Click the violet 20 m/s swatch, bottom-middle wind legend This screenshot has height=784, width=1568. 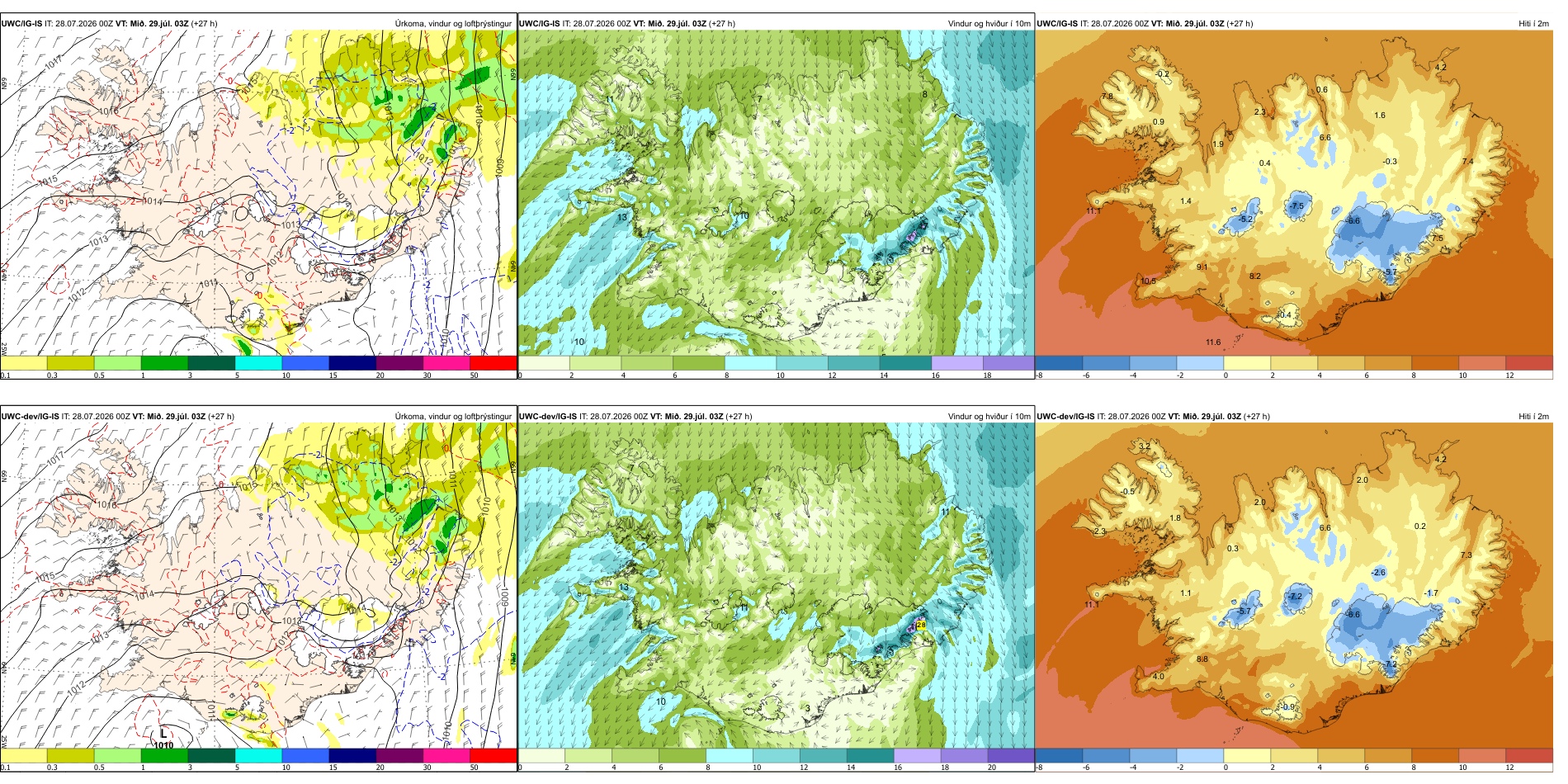pyautogui.click(x=1011, y=755)
